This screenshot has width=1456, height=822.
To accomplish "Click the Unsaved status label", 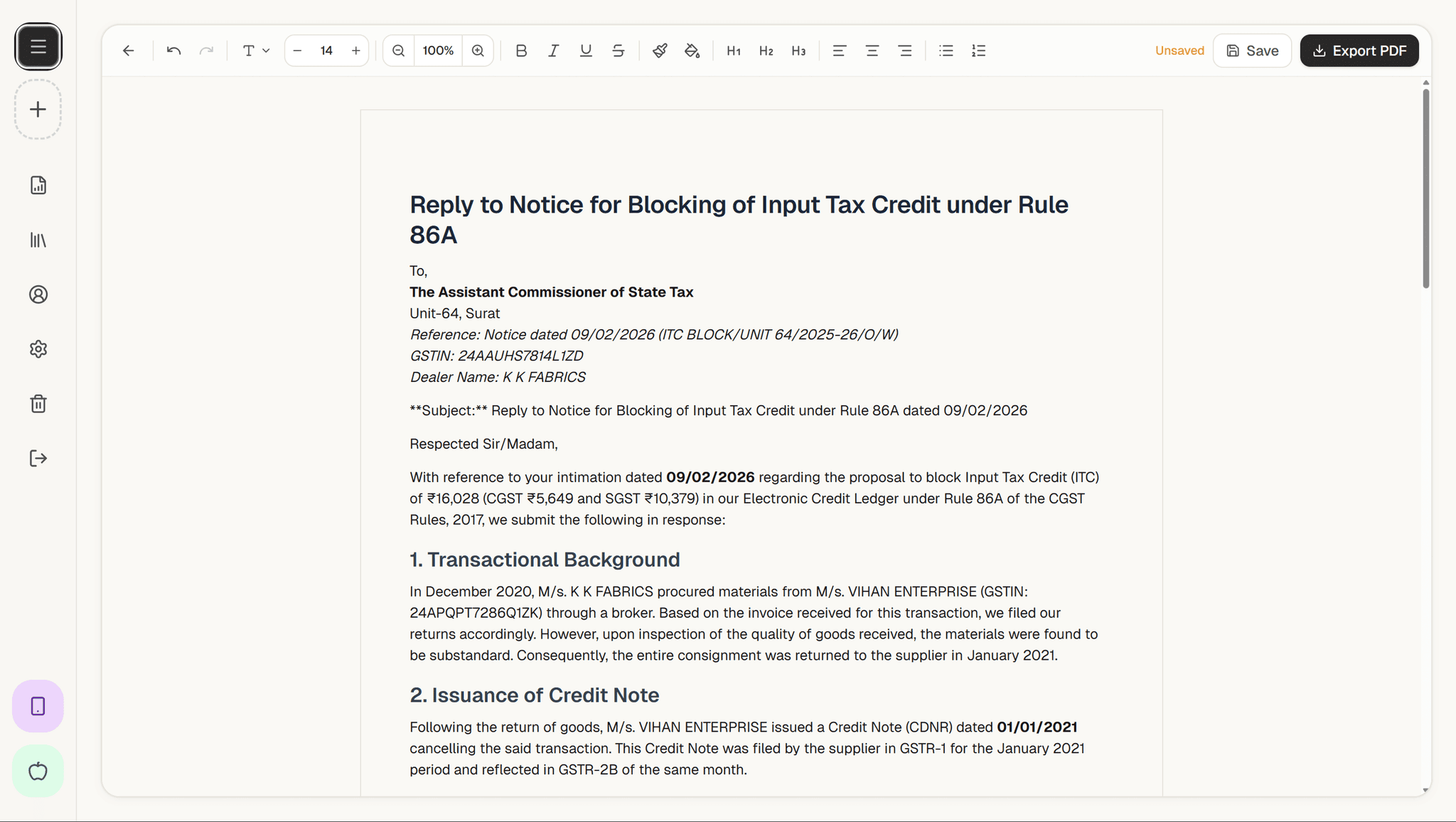I will click(1179, 50).
